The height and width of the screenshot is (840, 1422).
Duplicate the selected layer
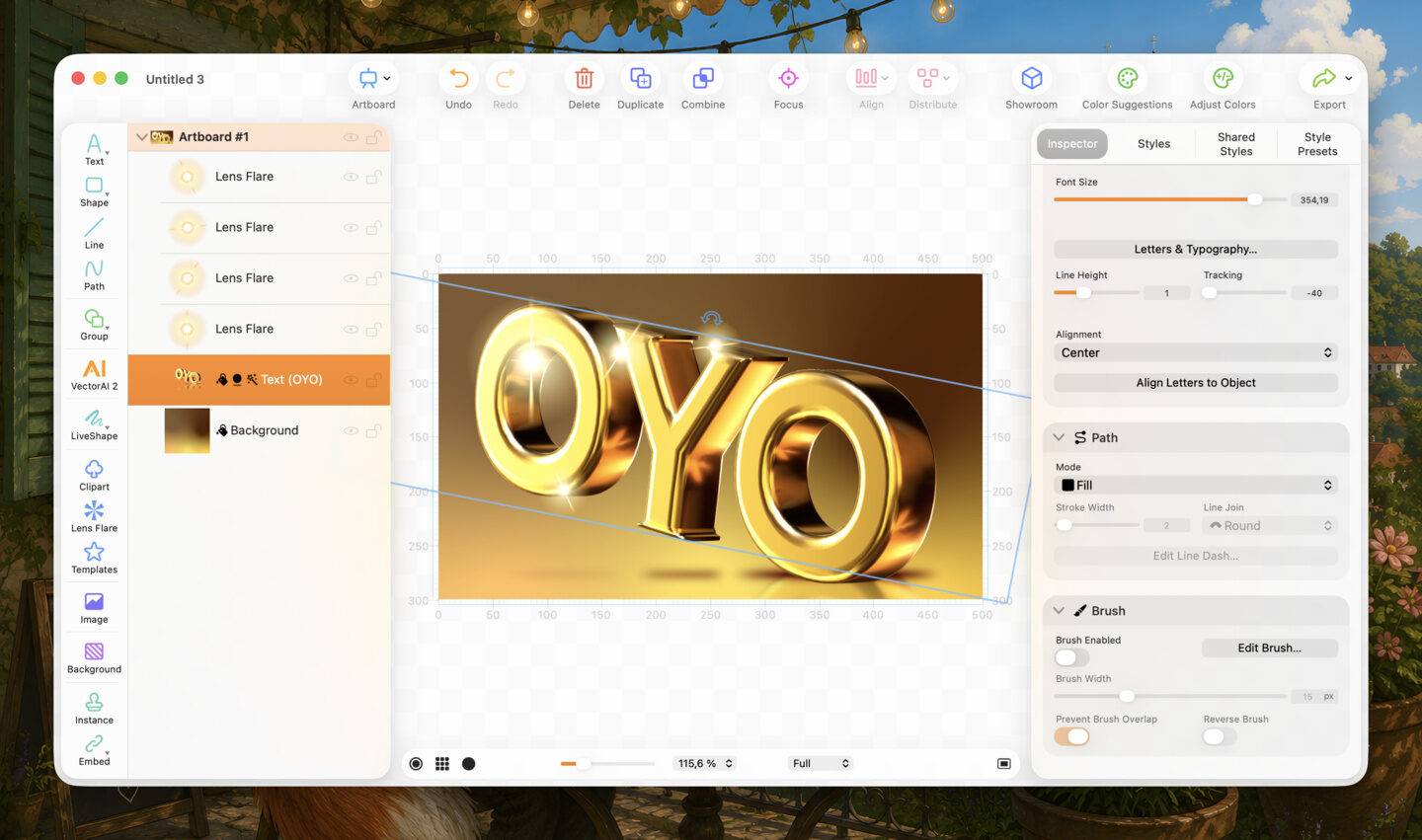click(x=640, y=87)
